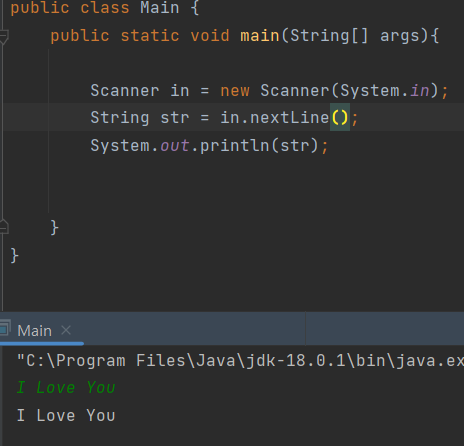
Task: Click 'public class Main {' declaration
Action: click(105, 7)
